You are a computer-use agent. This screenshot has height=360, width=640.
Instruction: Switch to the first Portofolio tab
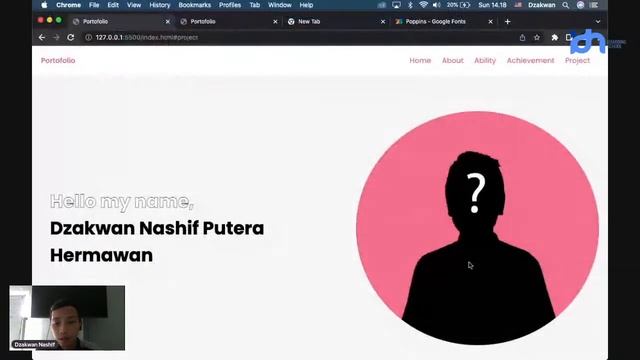[121, 22]
